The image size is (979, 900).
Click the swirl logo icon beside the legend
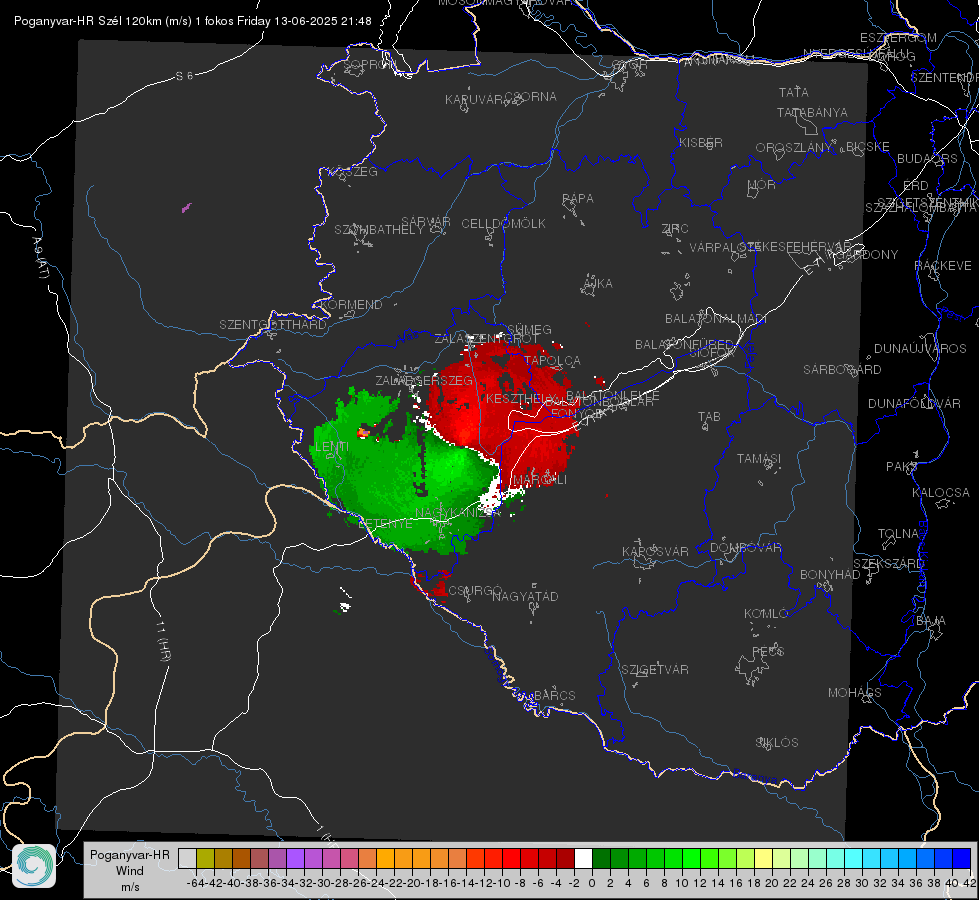tap(34, 866)
